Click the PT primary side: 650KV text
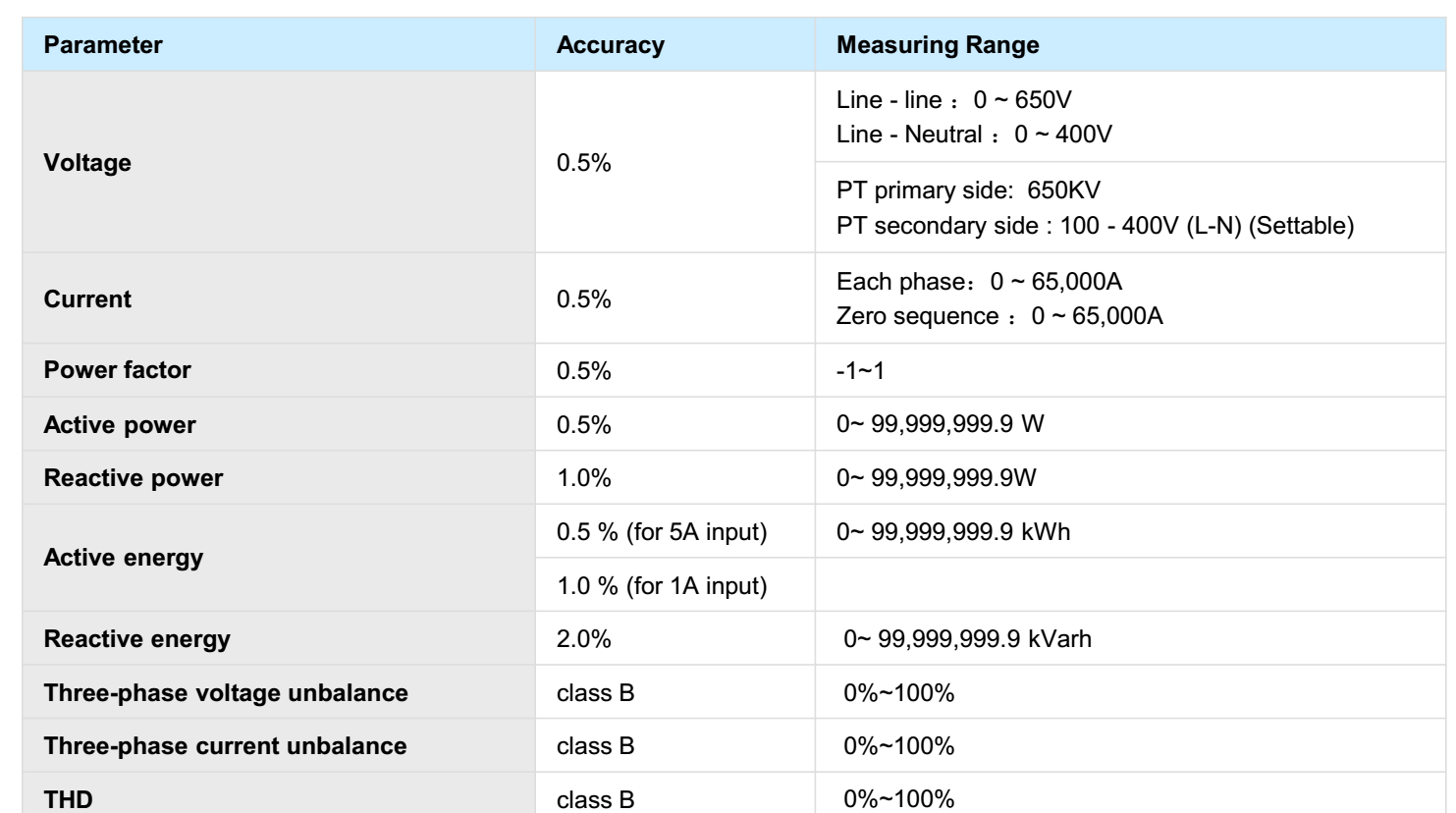 (961, 190)
